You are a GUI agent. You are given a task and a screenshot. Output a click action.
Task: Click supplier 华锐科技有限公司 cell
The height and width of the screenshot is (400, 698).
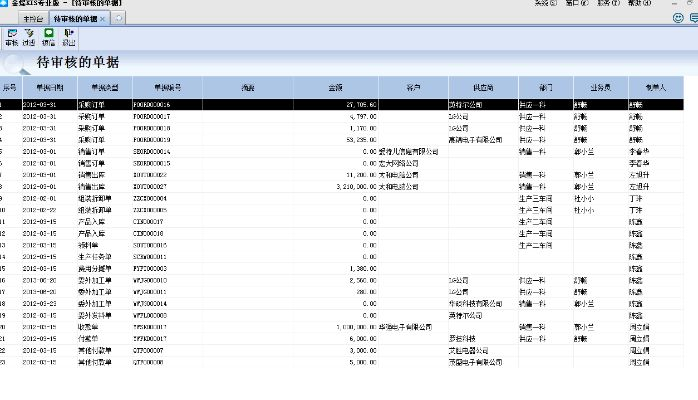click(475, 303)
